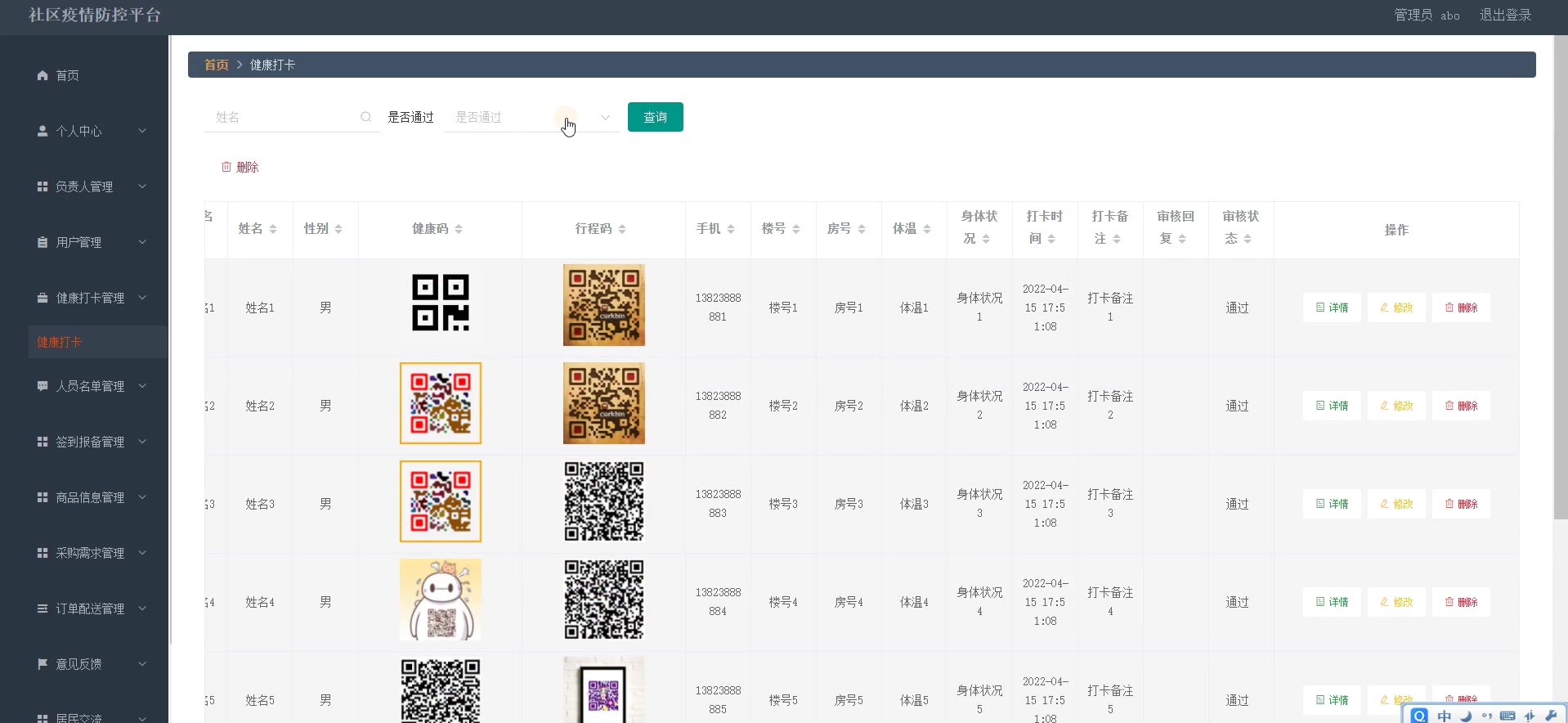This screenshot has width=1568, height=723.
Task: Expand the 签到报备管理 menu
Action: click(142, 442)
